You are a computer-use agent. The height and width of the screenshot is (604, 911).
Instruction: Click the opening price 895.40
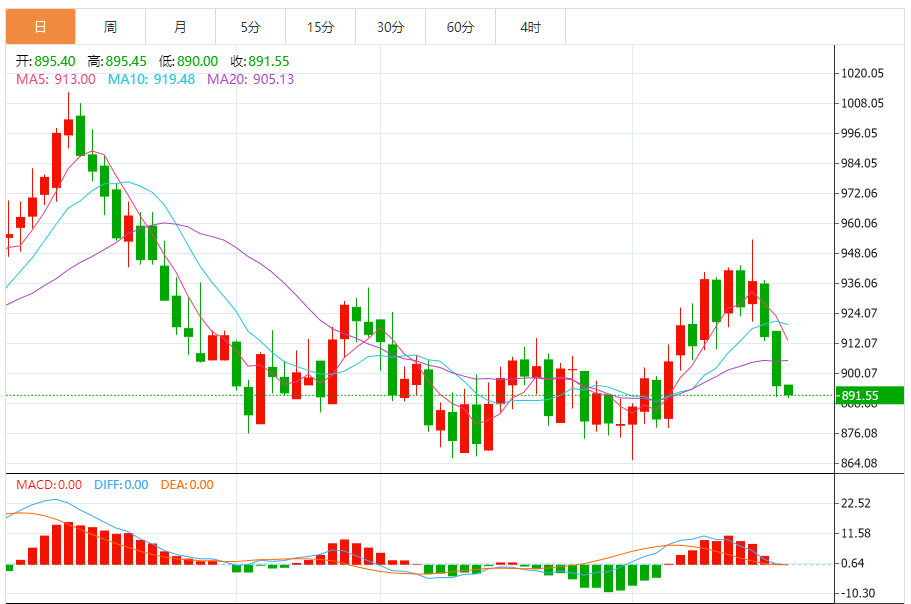click(x=55, y=61)
